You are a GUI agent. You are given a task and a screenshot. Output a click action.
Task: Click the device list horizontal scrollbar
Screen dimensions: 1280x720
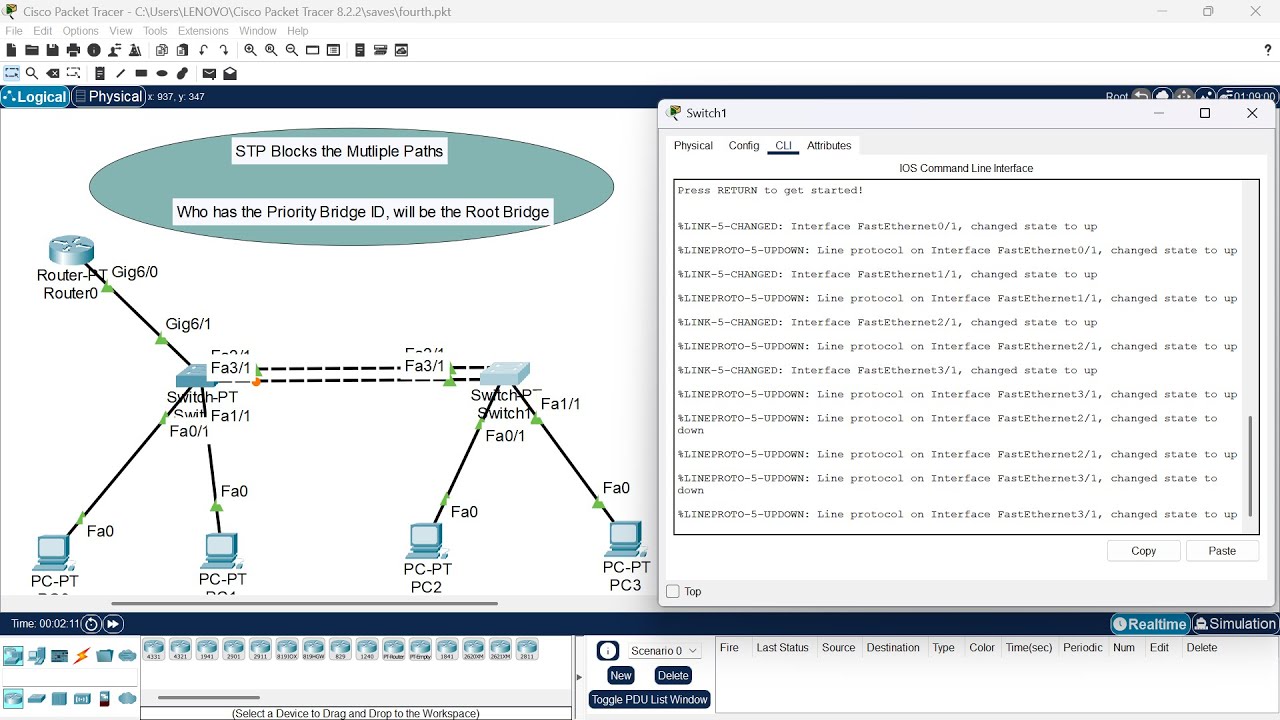(209, 698)
